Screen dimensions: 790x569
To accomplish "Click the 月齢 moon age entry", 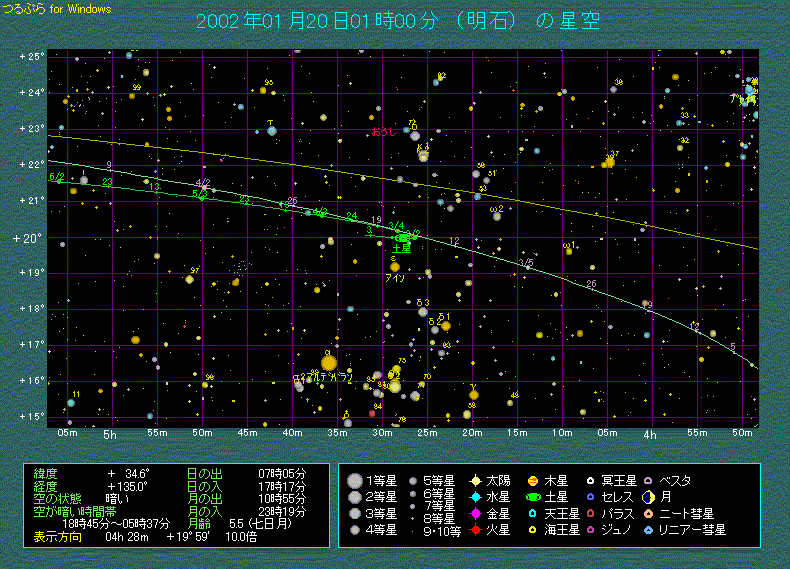I will point(200,523).
